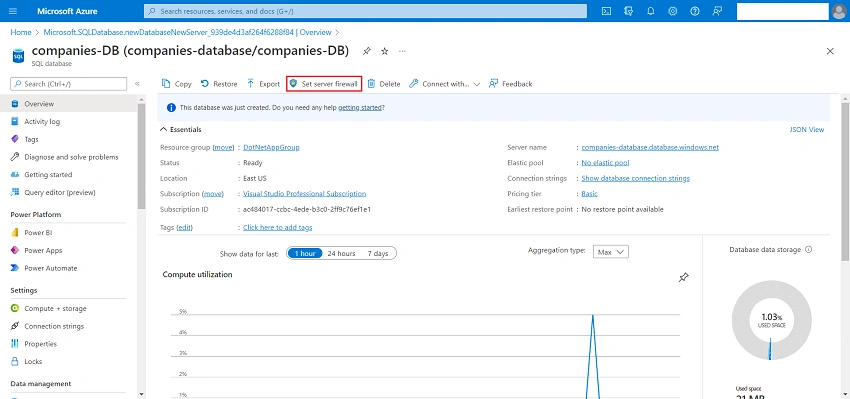Click Delete in the command bar

click(x=384, y=84)
